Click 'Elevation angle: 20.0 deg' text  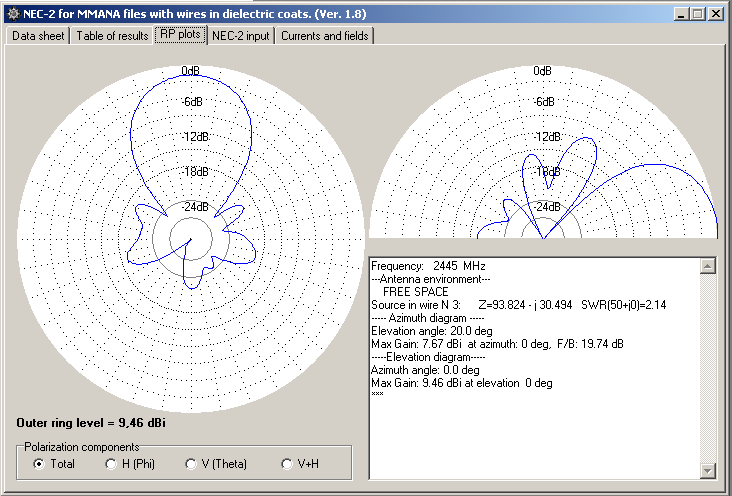point(432,331)
